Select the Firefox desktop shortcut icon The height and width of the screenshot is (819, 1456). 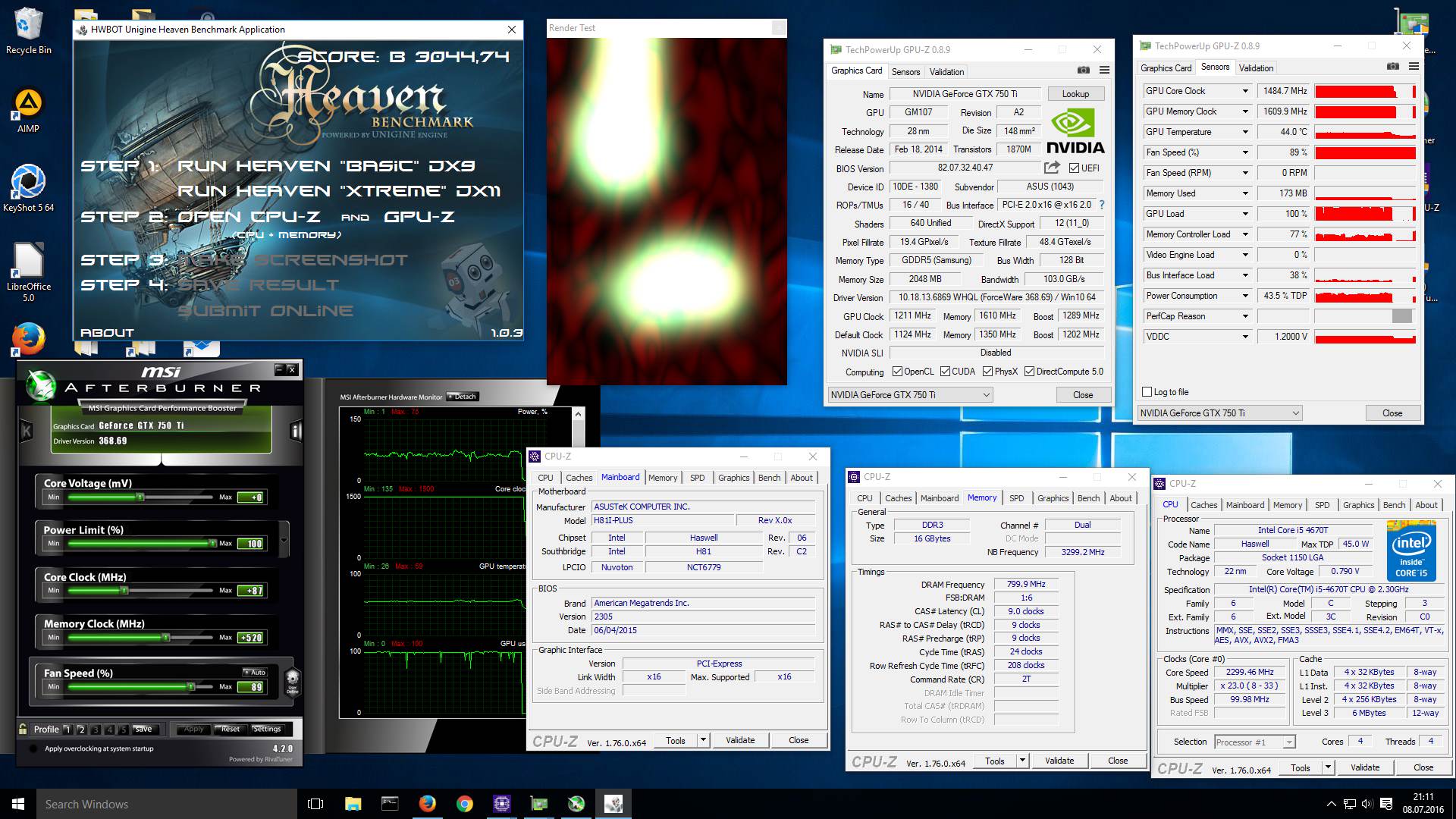coord(29,339)
